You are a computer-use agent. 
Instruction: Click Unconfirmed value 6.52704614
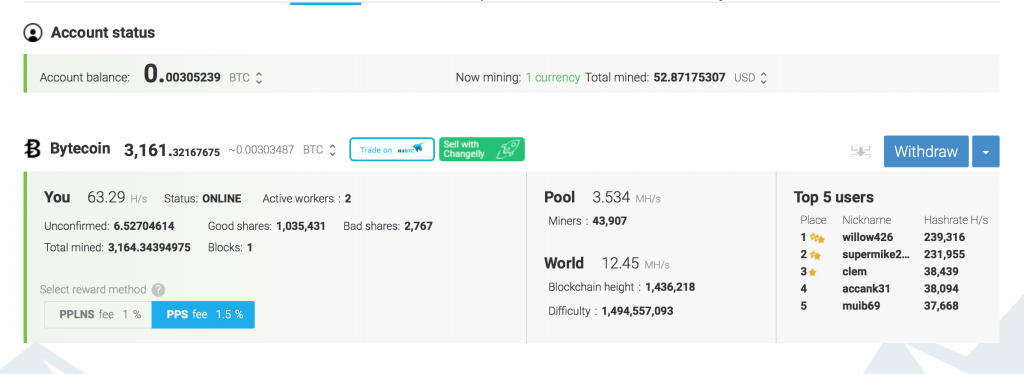pos(144,226)
